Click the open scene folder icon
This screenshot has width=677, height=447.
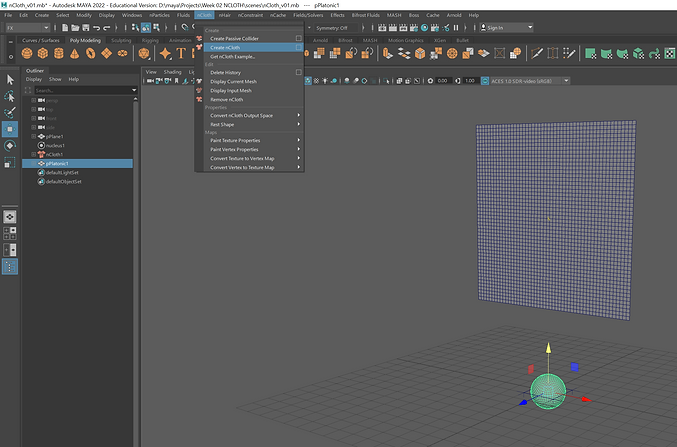(x=75, y=28)
